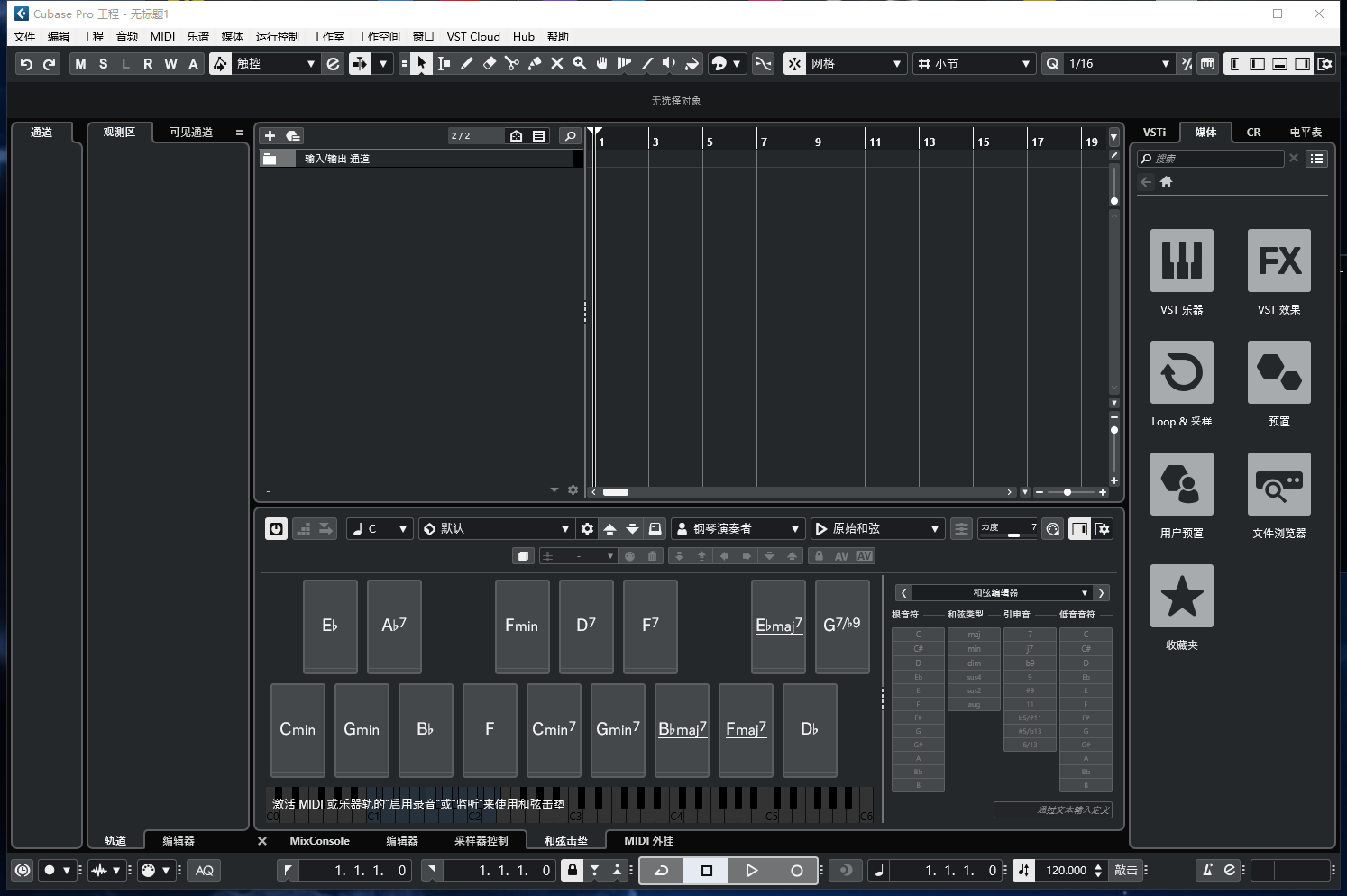Select the Erase tool
The image size is (1347, 896).
pyautogui.click(x=490, y=63)
